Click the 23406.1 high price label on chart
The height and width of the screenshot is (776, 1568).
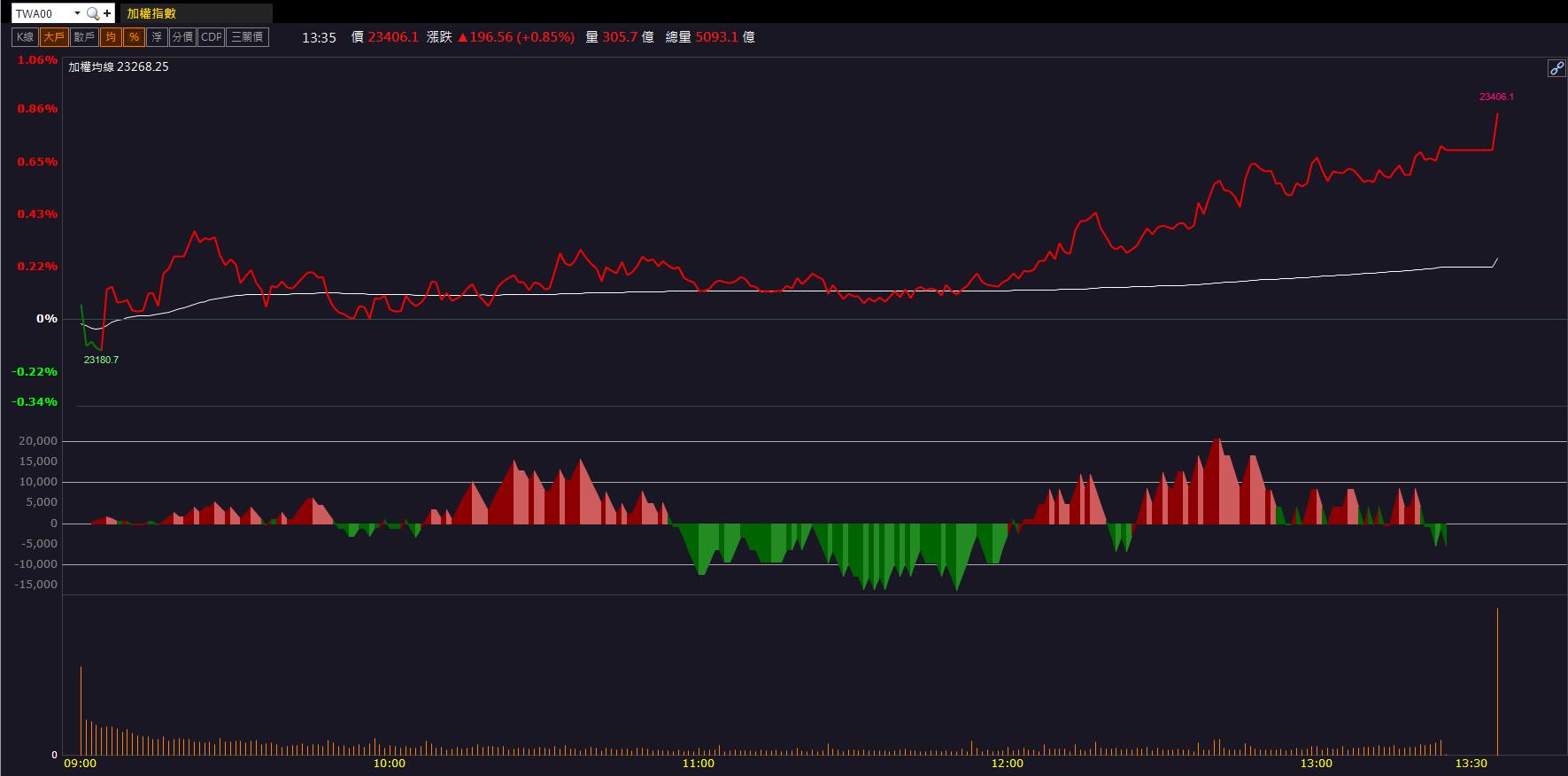pos(1496,97)
